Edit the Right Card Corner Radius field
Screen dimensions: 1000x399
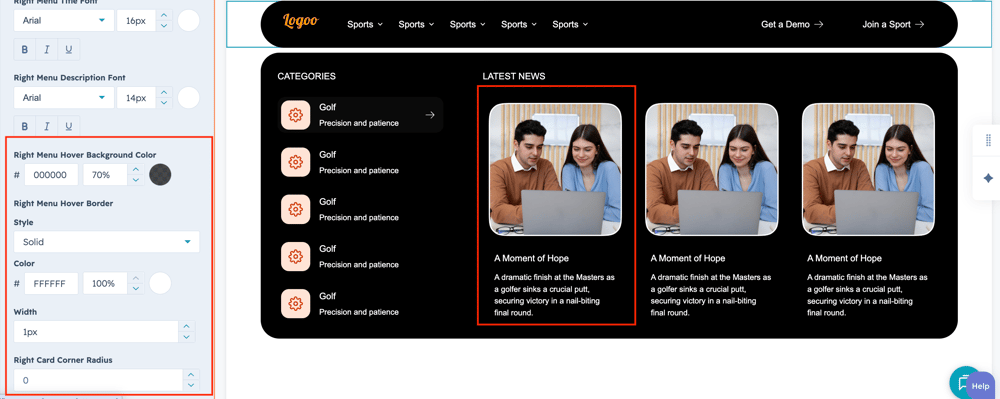[x=98, y=381]
